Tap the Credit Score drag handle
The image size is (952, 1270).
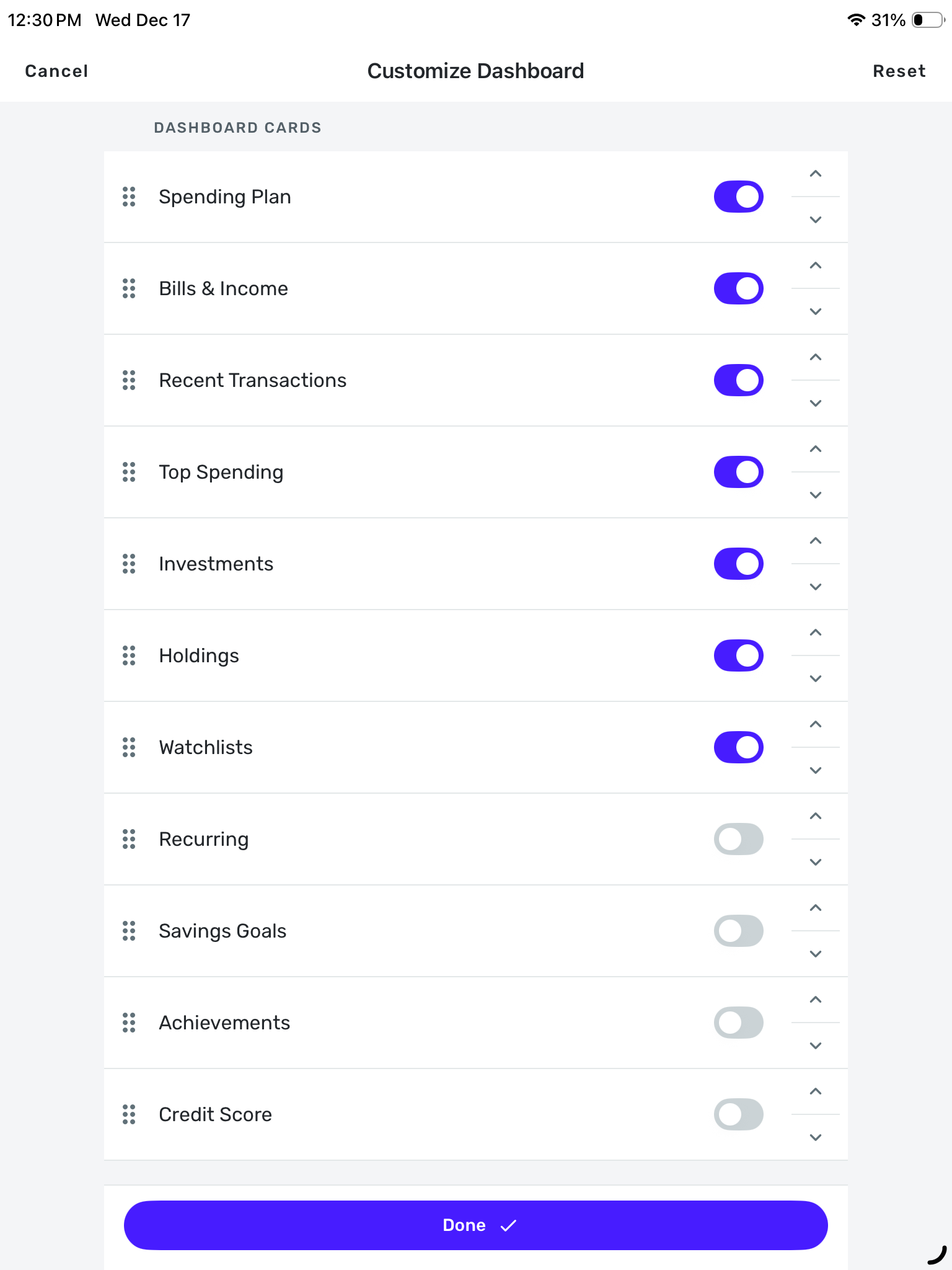click(129, 1114)
